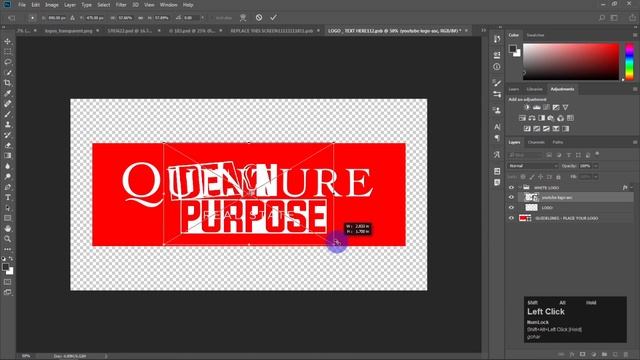Image resolution: width=640 pixels, height=360 pixels.
Task: Click the toolbar foreground color swatch
Action: [x=5, y=267]
